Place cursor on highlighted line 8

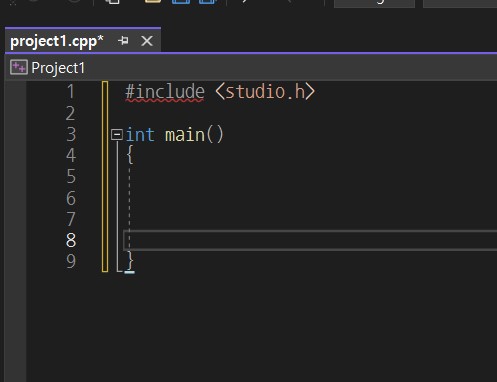(x=310, y=240)
